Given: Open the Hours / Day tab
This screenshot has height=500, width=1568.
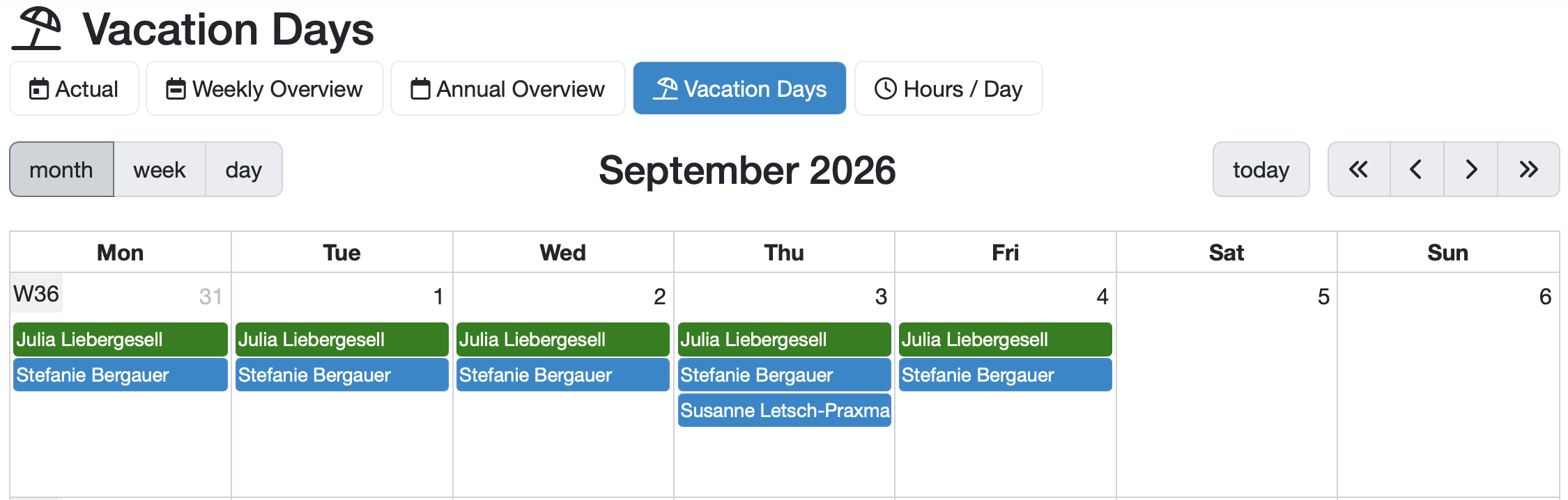Looking at the screenshot, I should coord(948,88).
